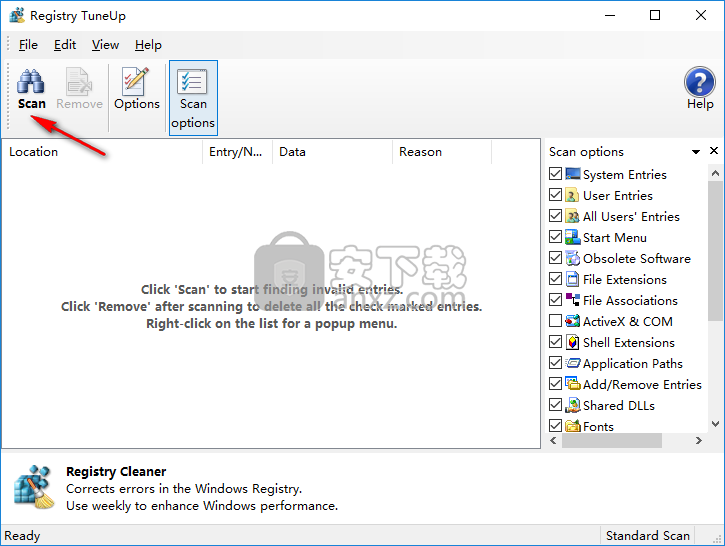Enable the ActiveX & COM checkbox
The width and height of the screenshot is (725, 546).
click(555, 321)
